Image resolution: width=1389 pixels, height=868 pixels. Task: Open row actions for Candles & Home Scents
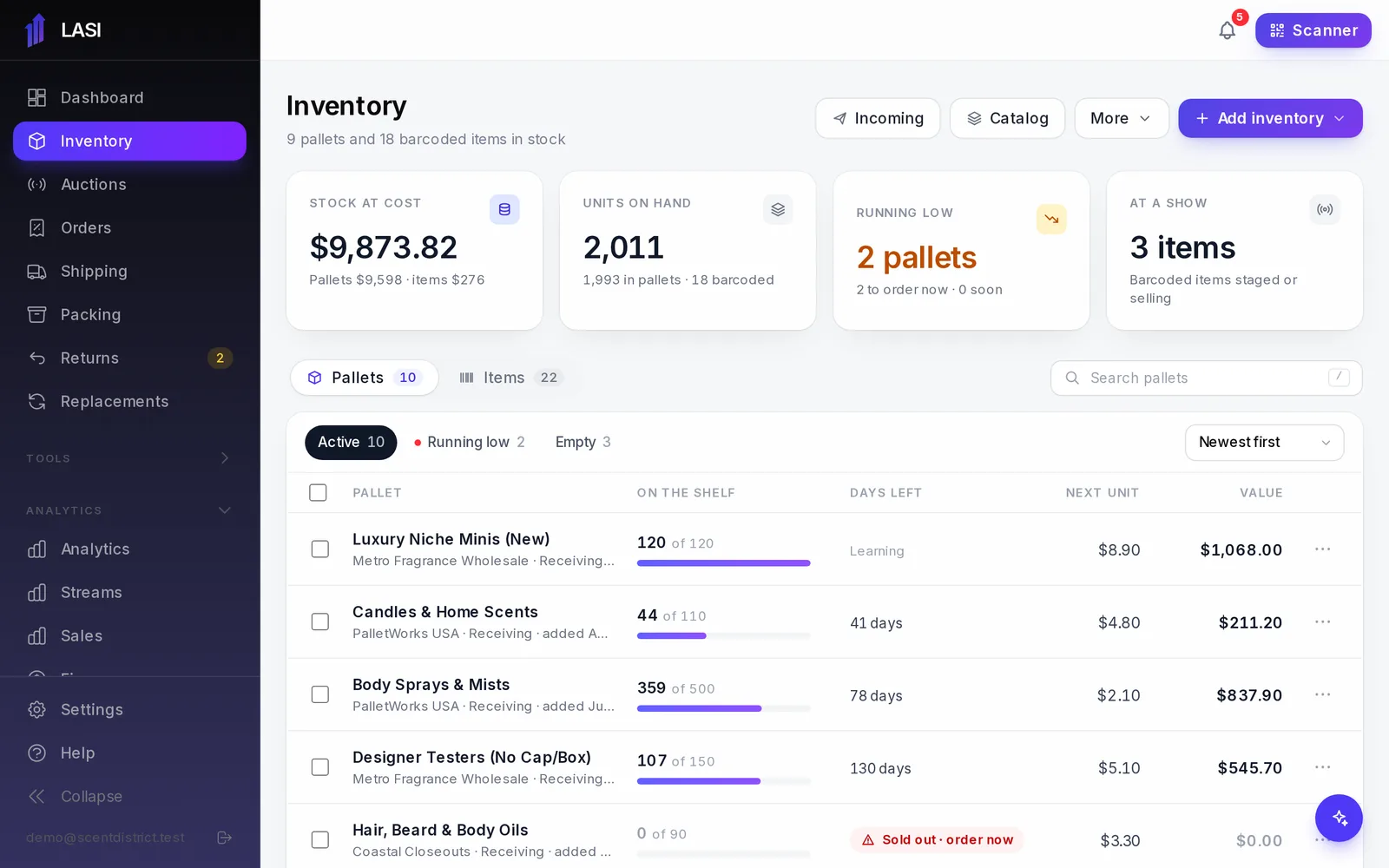[x=1322, y=622]
